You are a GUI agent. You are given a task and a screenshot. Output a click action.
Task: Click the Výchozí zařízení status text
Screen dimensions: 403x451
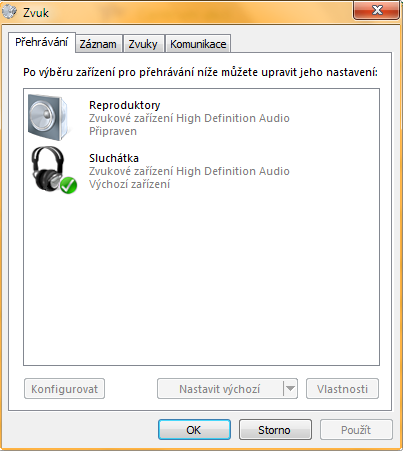(x=130, y=184)
